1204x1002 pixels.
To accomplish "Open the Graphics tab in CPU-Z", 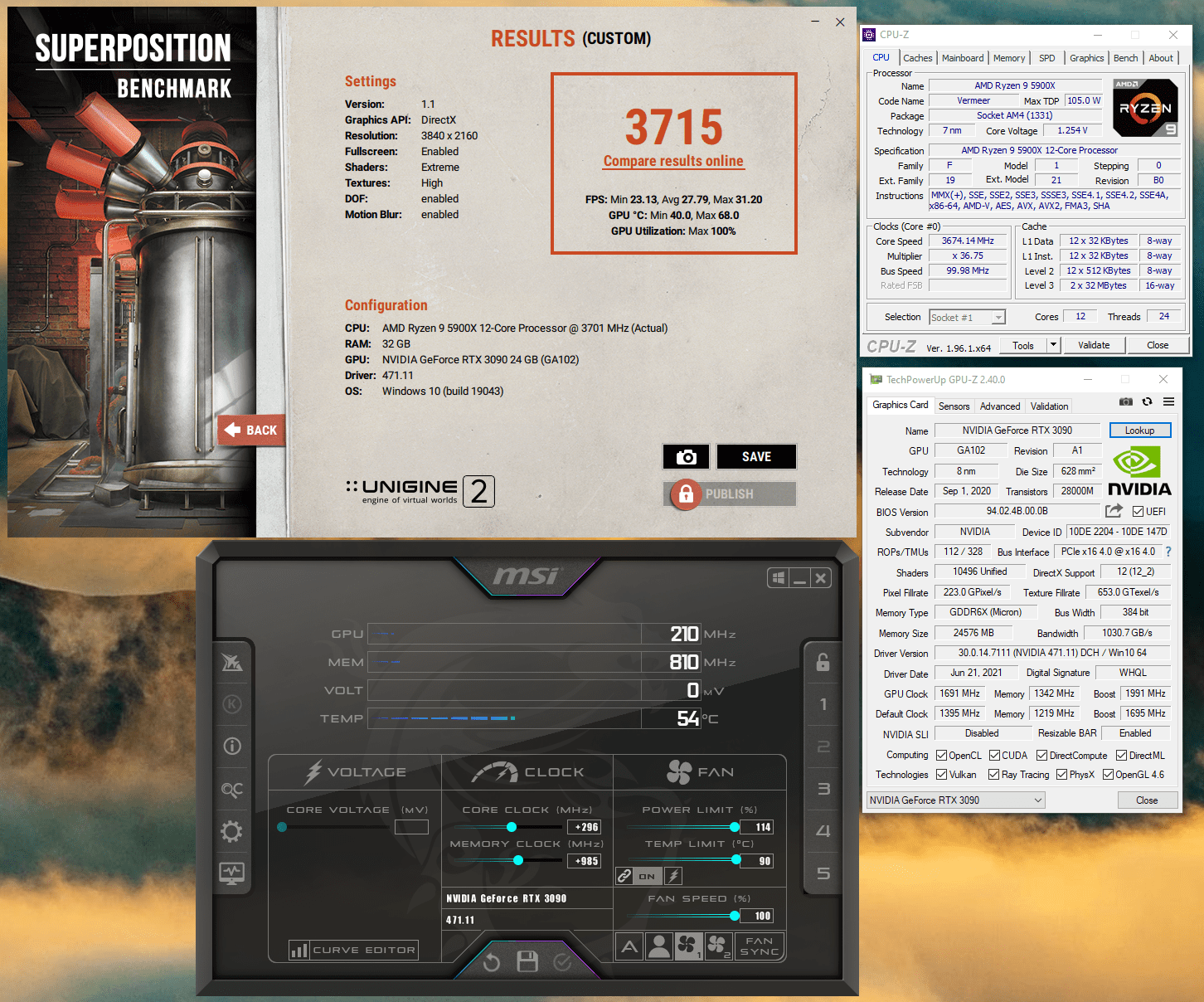I will (1086, 58).
